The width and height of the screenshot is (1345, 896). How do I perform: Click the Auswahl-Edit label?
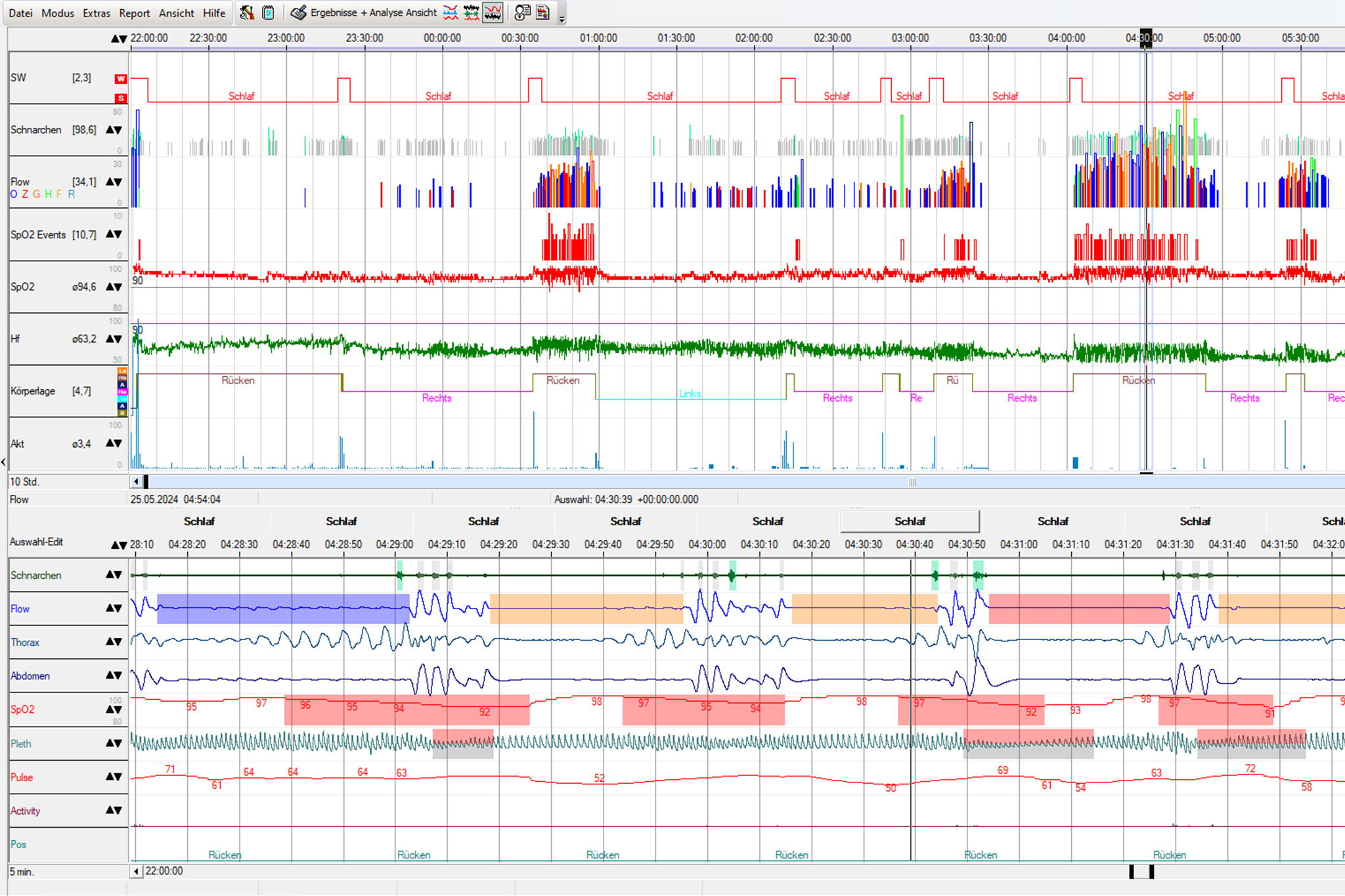[36, 542]
